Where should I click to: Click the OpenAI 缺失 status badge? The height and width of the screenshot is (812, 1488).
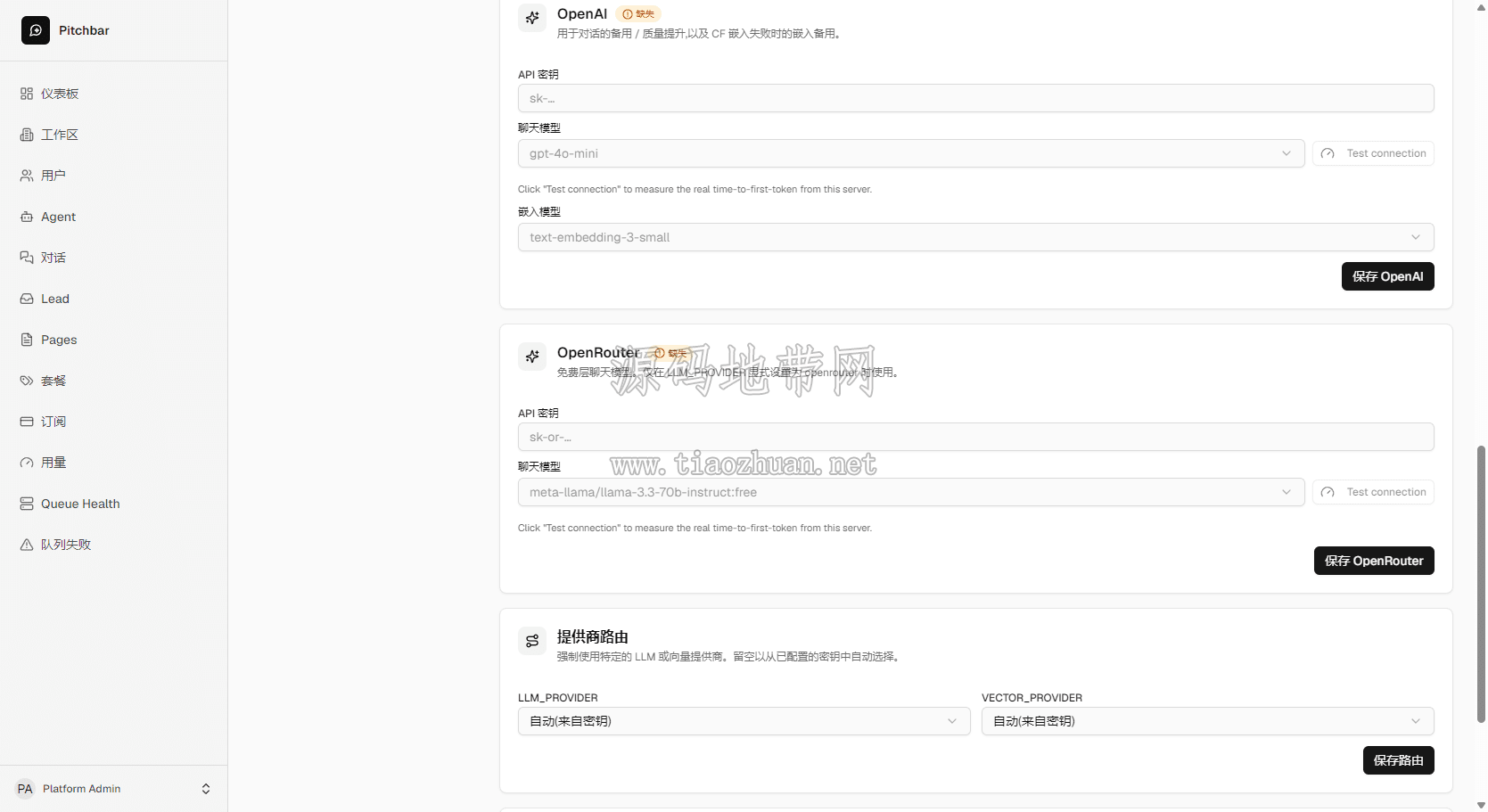(638, 14)
